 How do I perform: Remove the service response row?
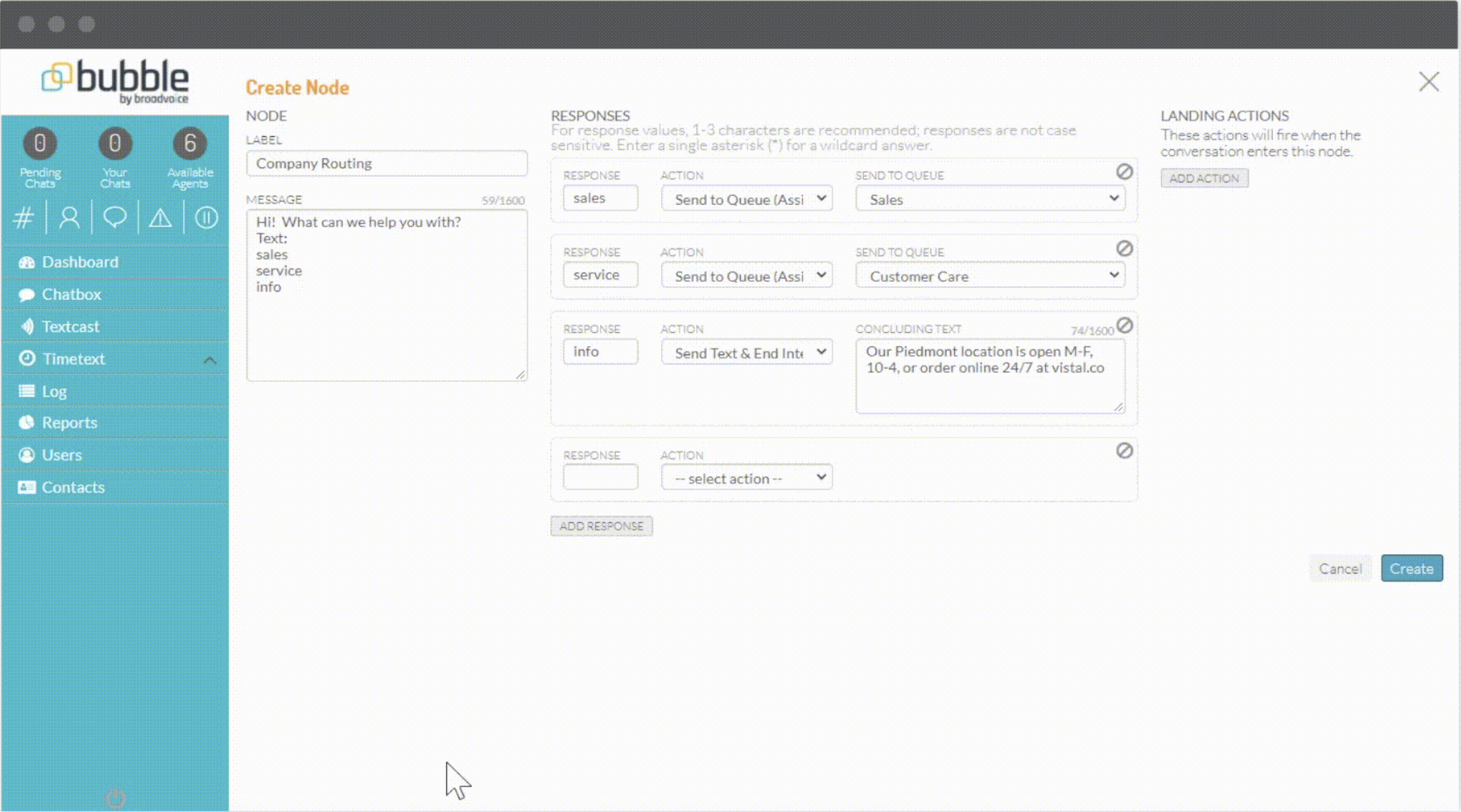[1124, 249]
